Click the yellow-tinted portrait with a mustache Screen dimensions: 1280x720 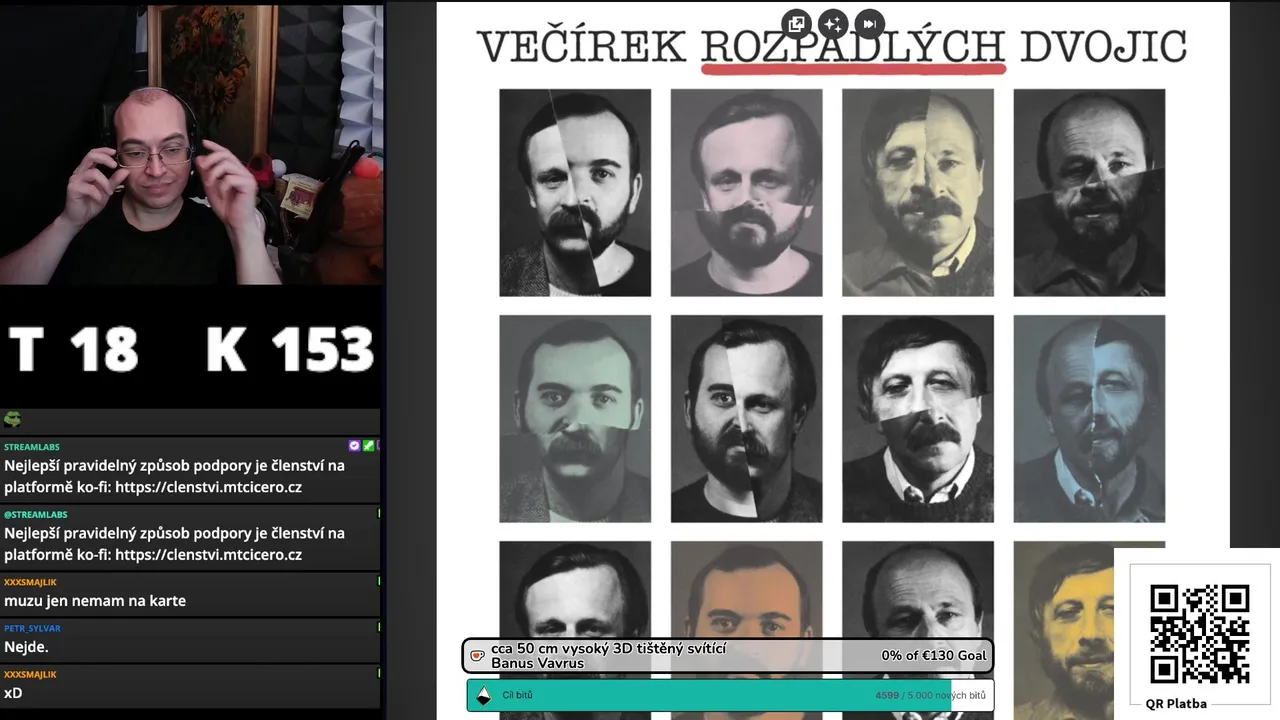(918, 193)
